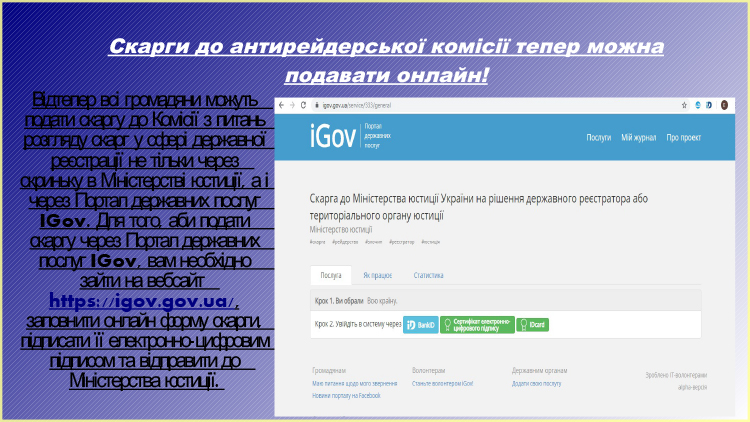Log in with the BankID button
750x422 pixels.
(420, 325)
